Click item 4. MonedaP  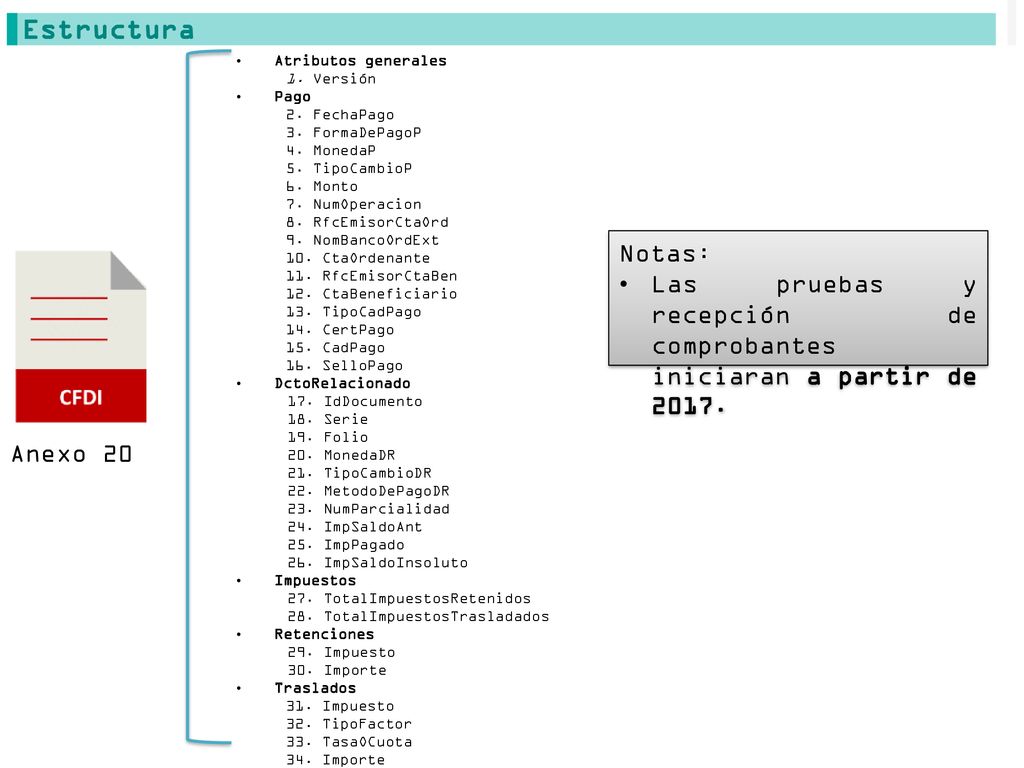(331, 151)
